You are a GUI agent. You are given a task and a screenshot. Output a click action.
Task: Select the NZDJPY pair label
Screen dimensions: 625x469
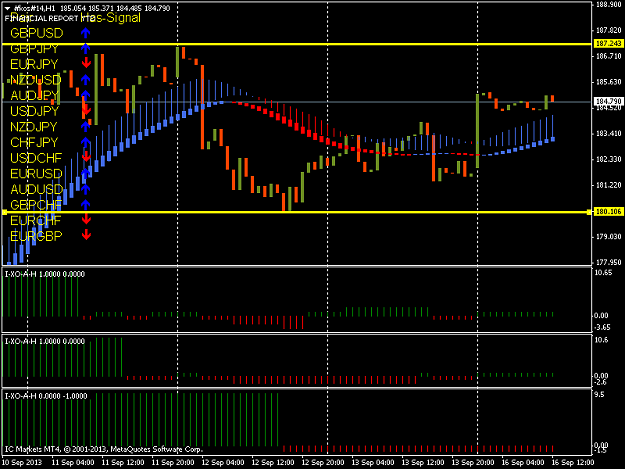(x=33, y=127)
